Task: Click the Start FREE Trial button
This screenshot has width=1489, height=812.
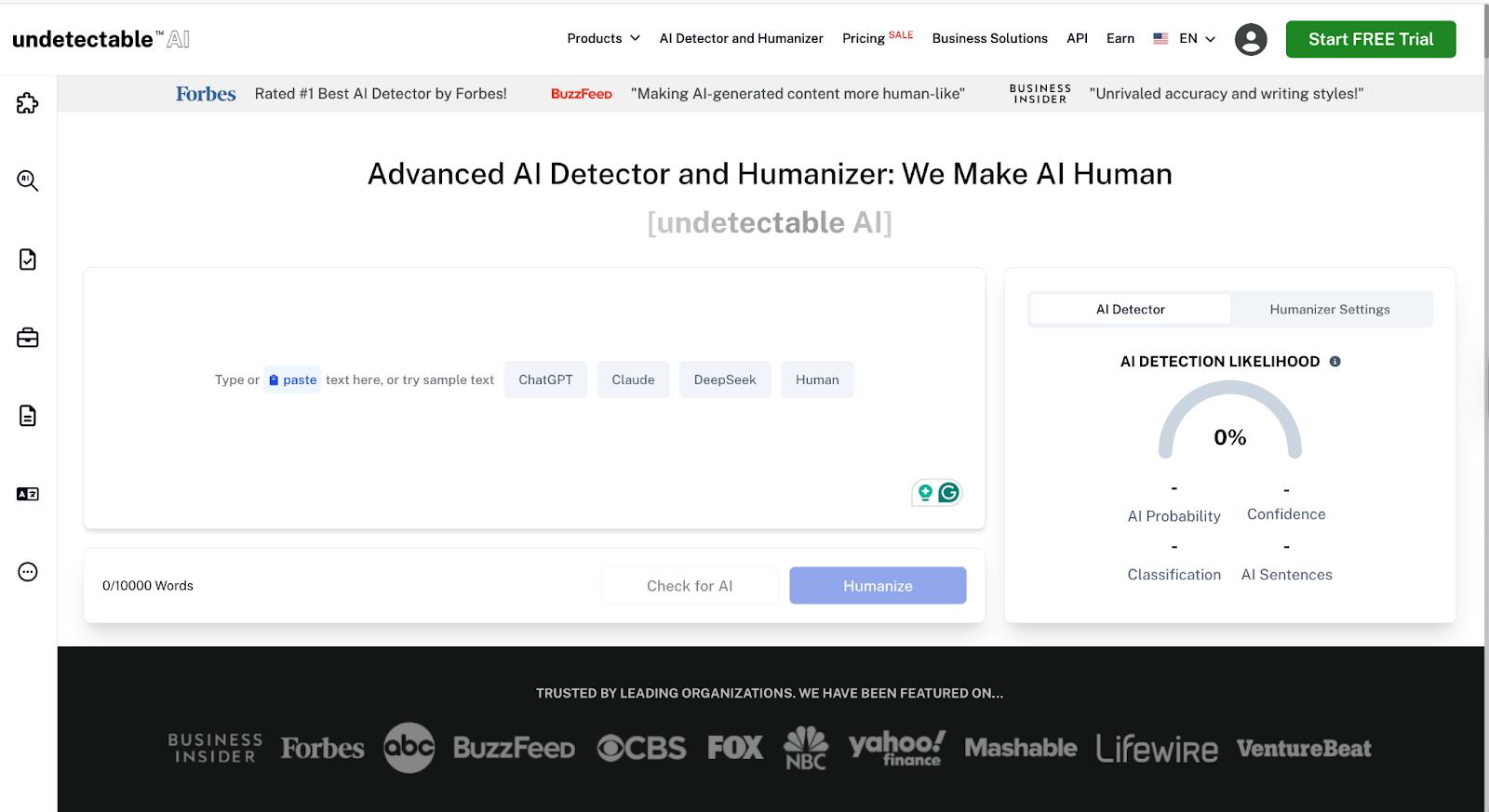Action: point(1370,39)
